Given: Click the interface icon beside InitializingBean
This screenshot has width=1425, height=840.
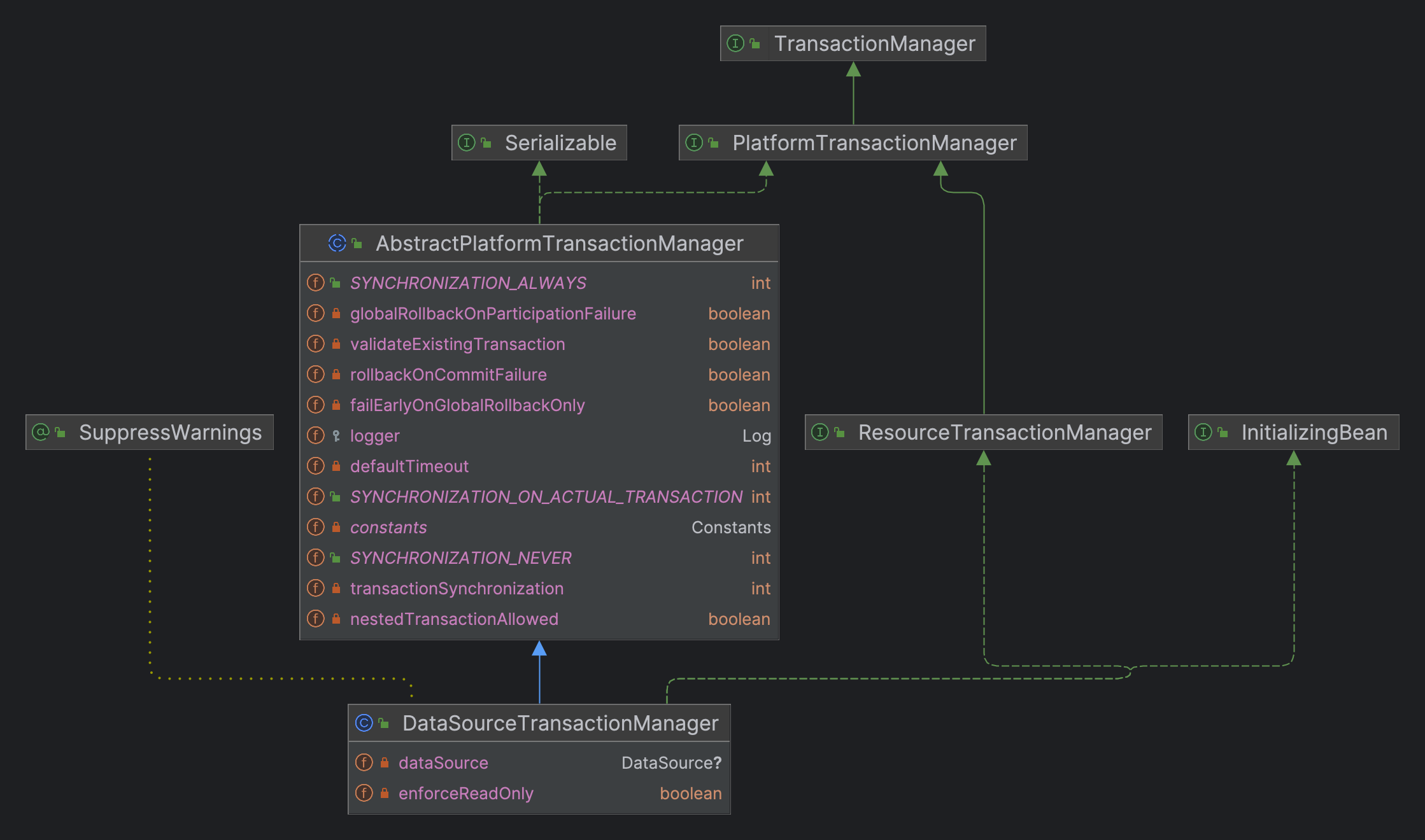Looking at the screenshot, I should pos(1203,432).
